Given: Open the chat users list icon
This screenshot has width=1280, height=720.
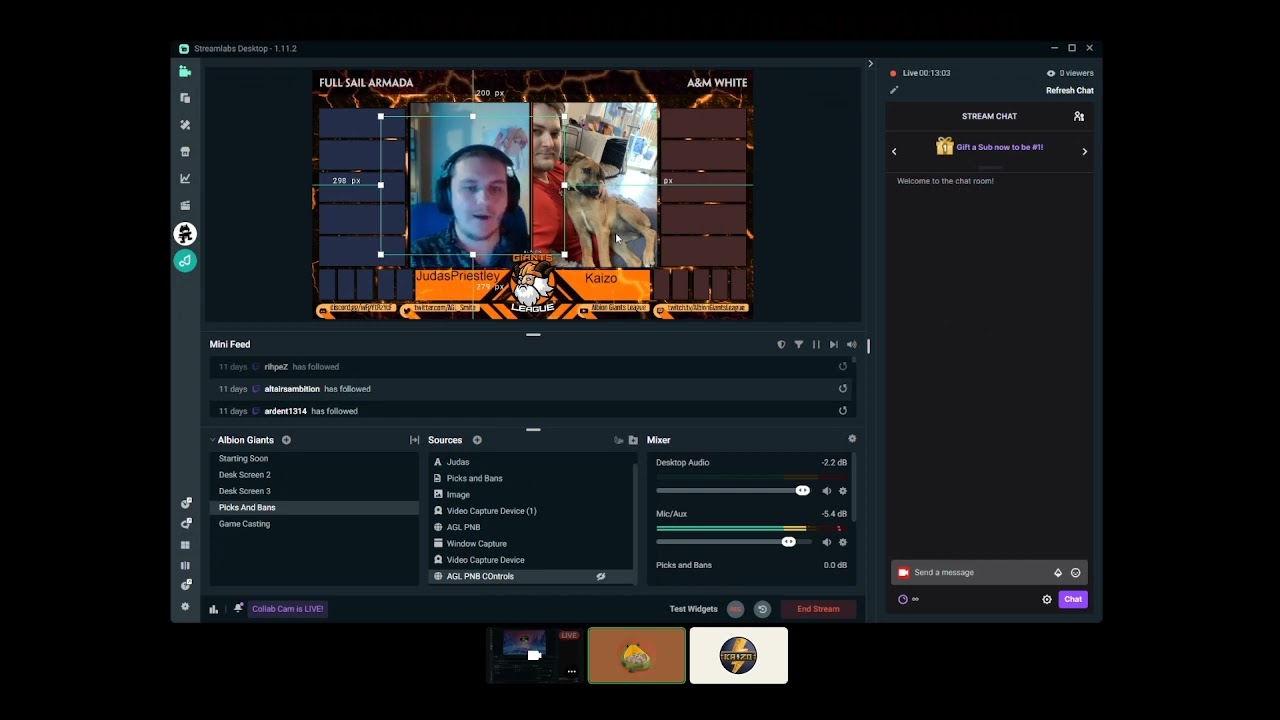Looking at the screenshot, I should 1079,117.
